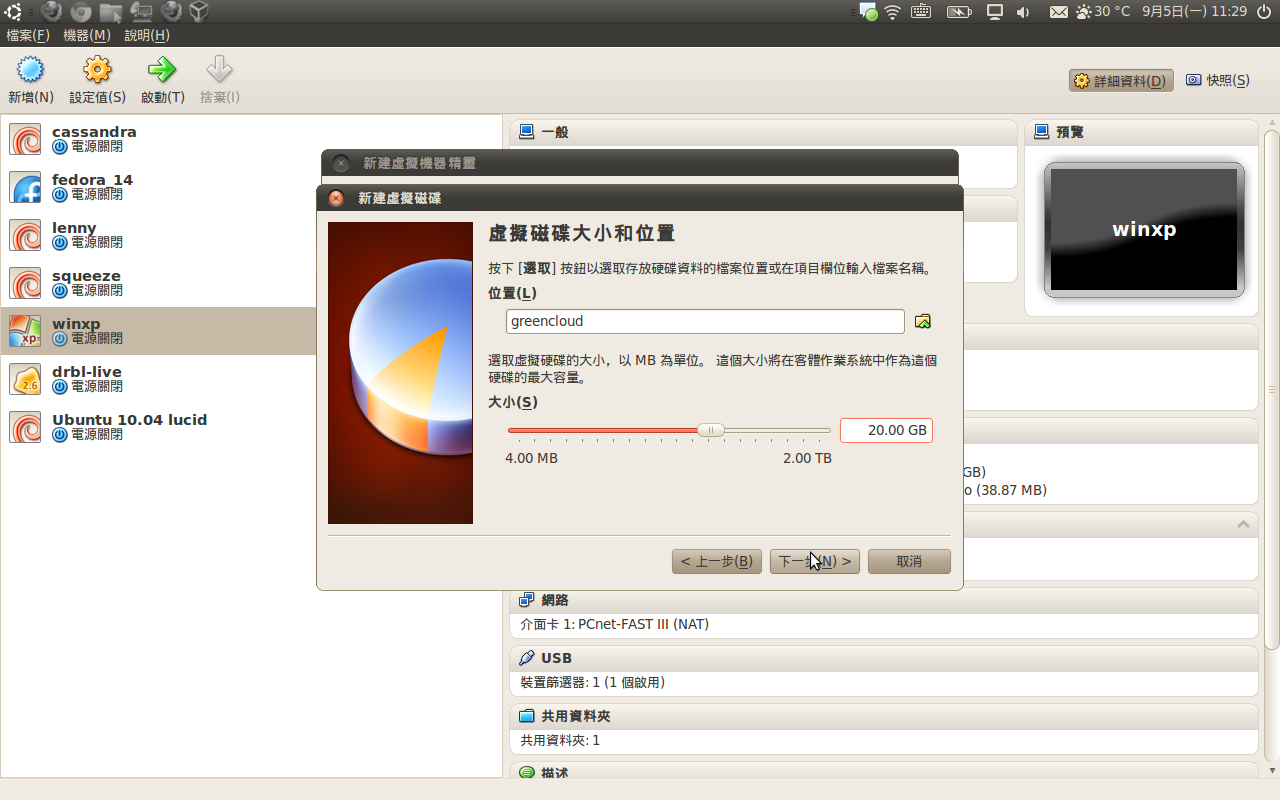Open the 說明(H) help menu

coord(147,35)
